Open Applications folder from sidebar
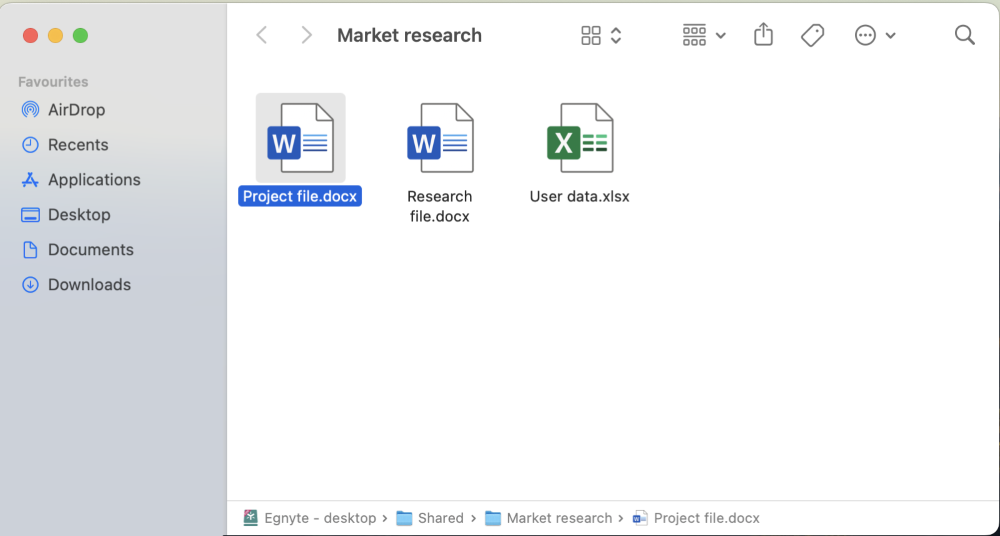The width and height of the screenshot is (1000, 536). pyautogui.click(x=94, y=180)
